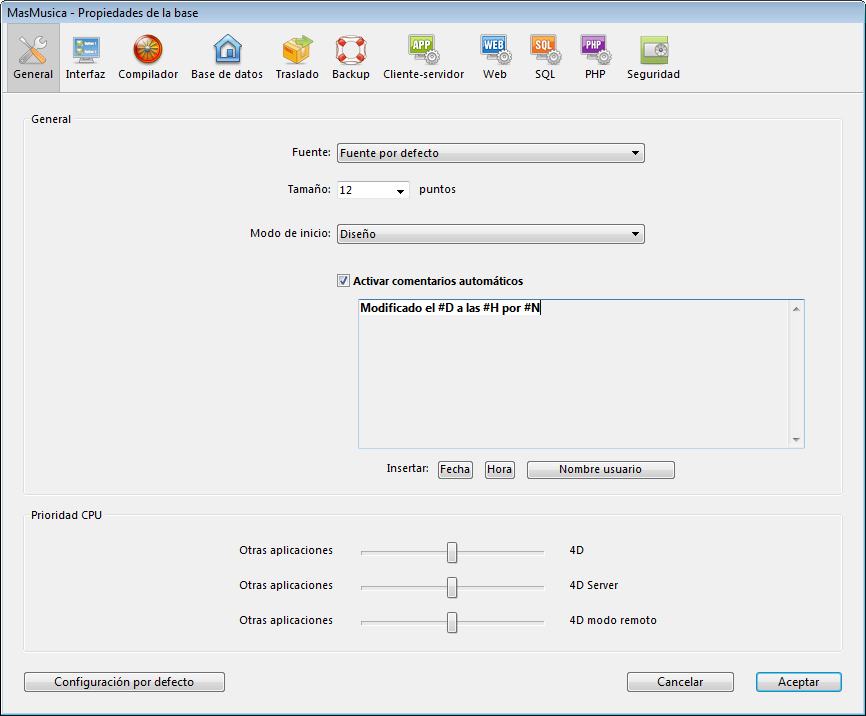This screenshot has width=866, height=716.
Task: Click inside the automatic comments text area
Action: point(575,380)
